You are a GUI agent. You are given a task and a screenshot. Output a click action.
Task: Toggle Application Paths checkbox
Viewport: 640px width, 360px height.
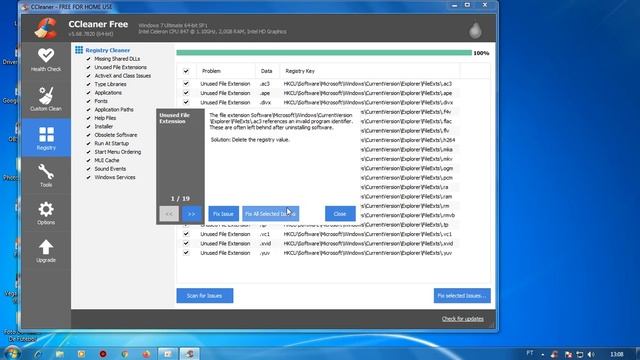89,109
